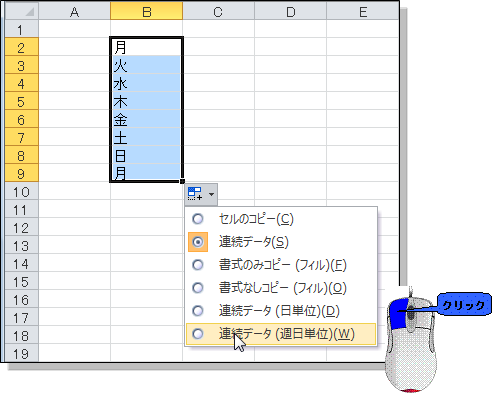Viewport: 494px width, 393px height.
Task: Click the Select All corner triangle
Action: click(30, 12)
